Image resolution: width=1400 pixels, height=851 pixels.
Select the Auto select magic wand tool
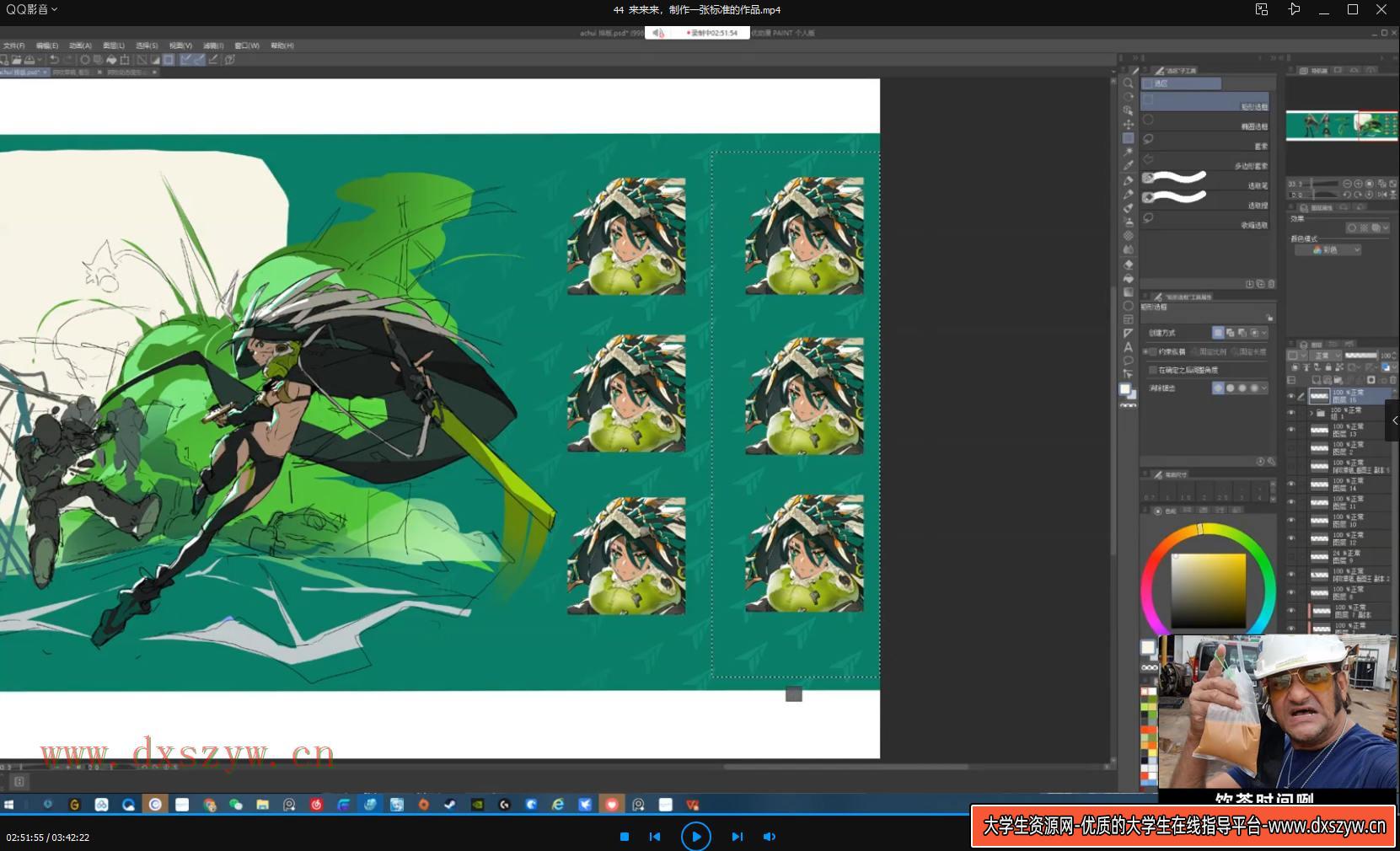1128,152
